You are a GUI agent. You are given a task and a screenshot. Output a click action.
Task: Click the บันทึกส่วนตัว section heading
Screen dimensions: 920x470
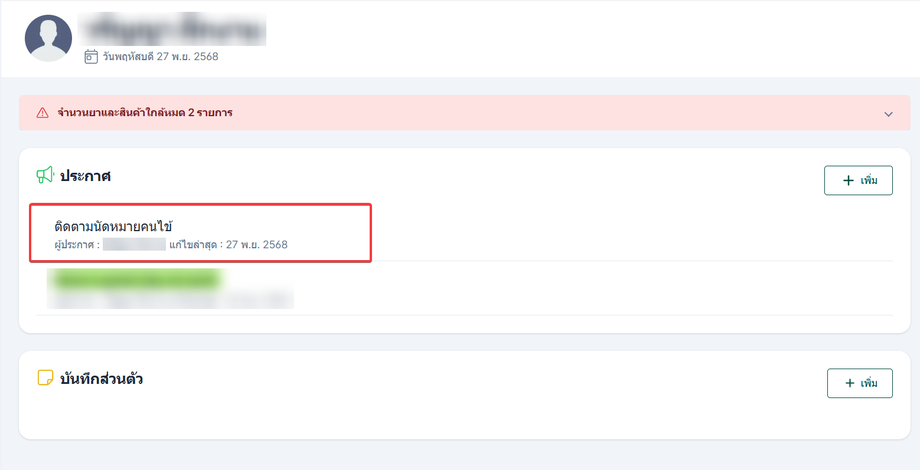point(102,378)
